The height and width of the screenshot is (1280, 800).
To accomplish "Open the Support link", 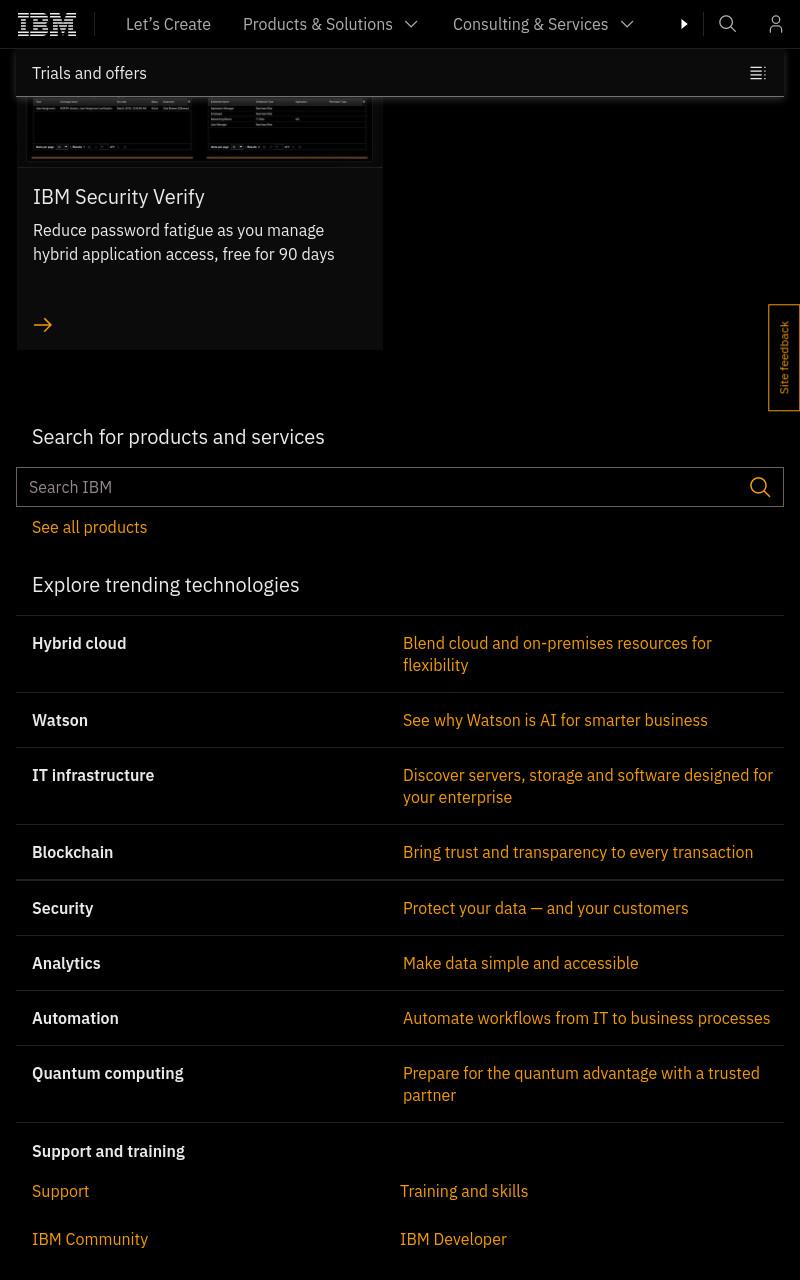I will 60,1191.
